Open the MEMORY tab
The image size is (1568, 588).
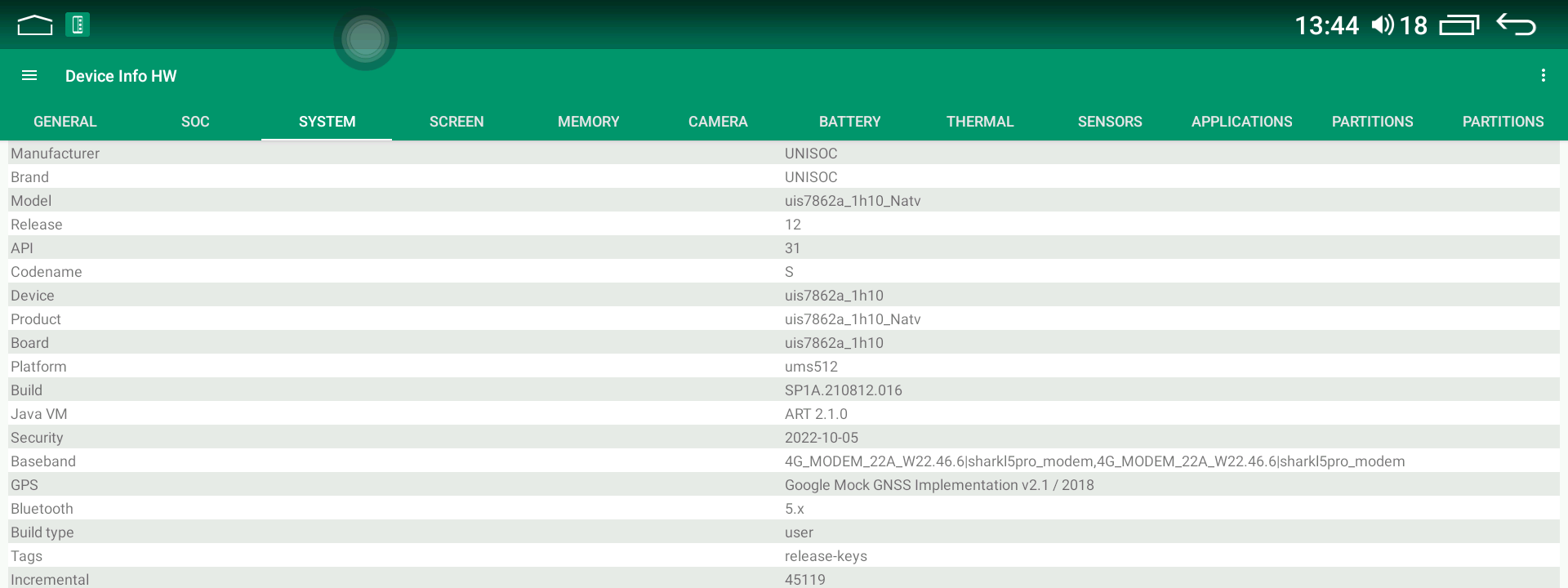click(588, 122)
